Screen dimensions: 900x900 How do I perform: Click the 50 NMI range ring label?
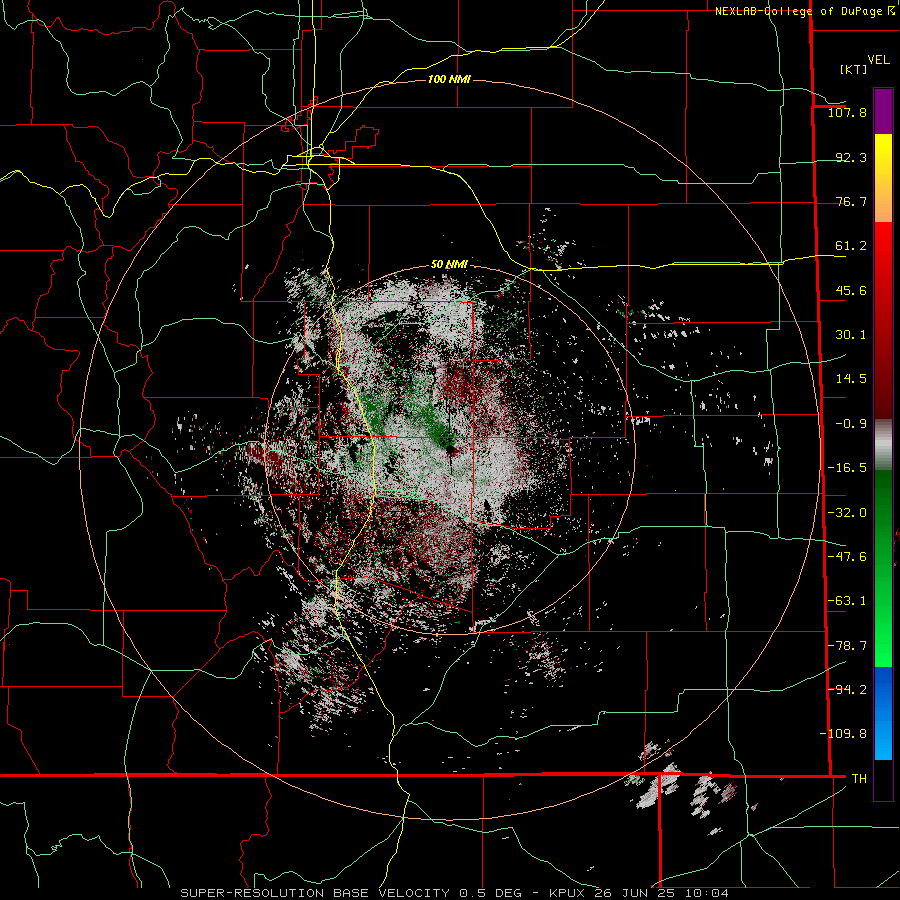point(449,265)
